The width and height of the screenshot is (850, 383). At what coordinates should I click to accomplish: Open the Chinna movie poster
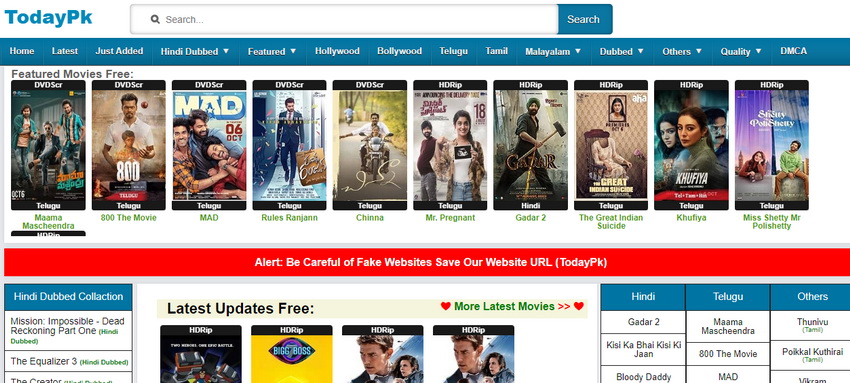tap(370, 145)
